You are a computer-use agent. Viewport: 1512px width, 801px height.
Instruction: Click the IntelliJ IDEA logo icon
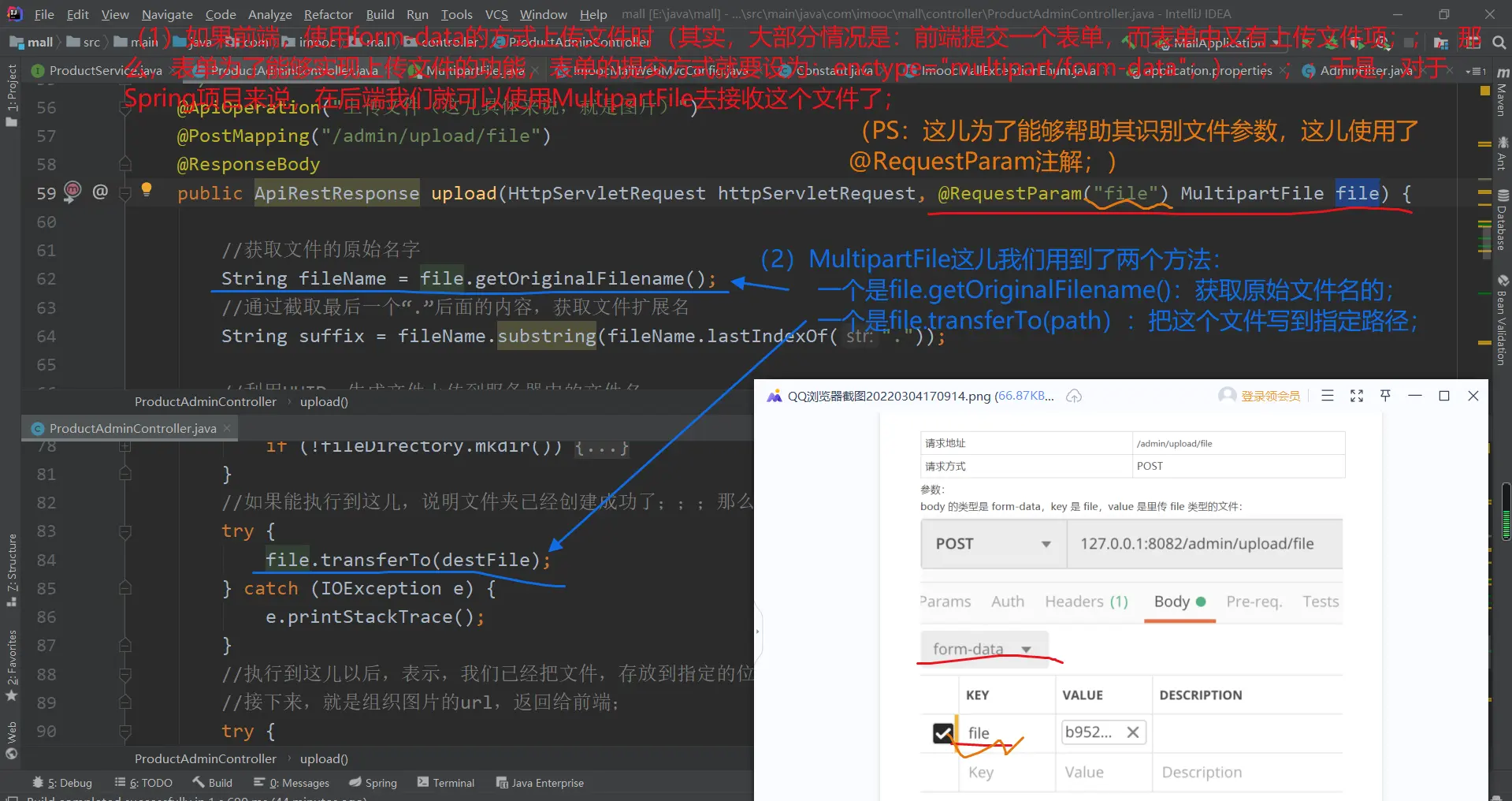tap(14, 13)
